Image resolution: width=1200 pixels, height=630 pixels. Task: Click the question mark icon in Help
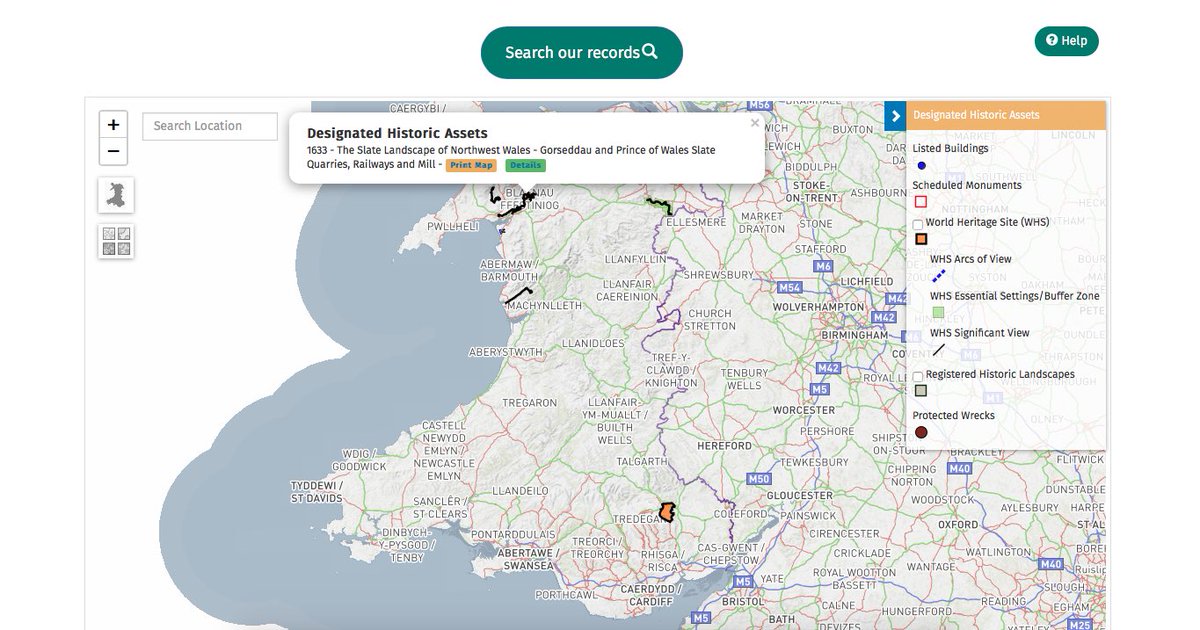(1052, 41)
